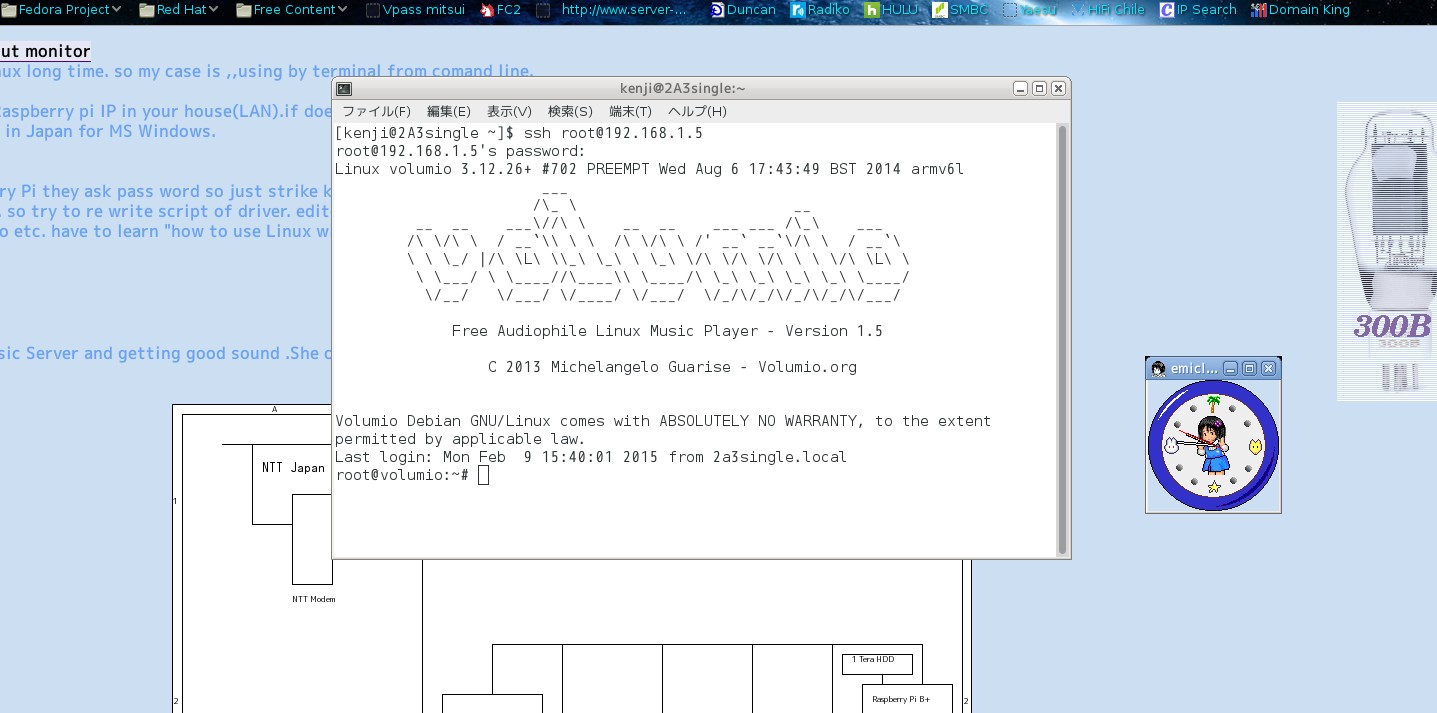The height and width of the screenshot is (713, 1437).
Task: Select the SMBC bookmark icon
Action: [x=941, y=10]
